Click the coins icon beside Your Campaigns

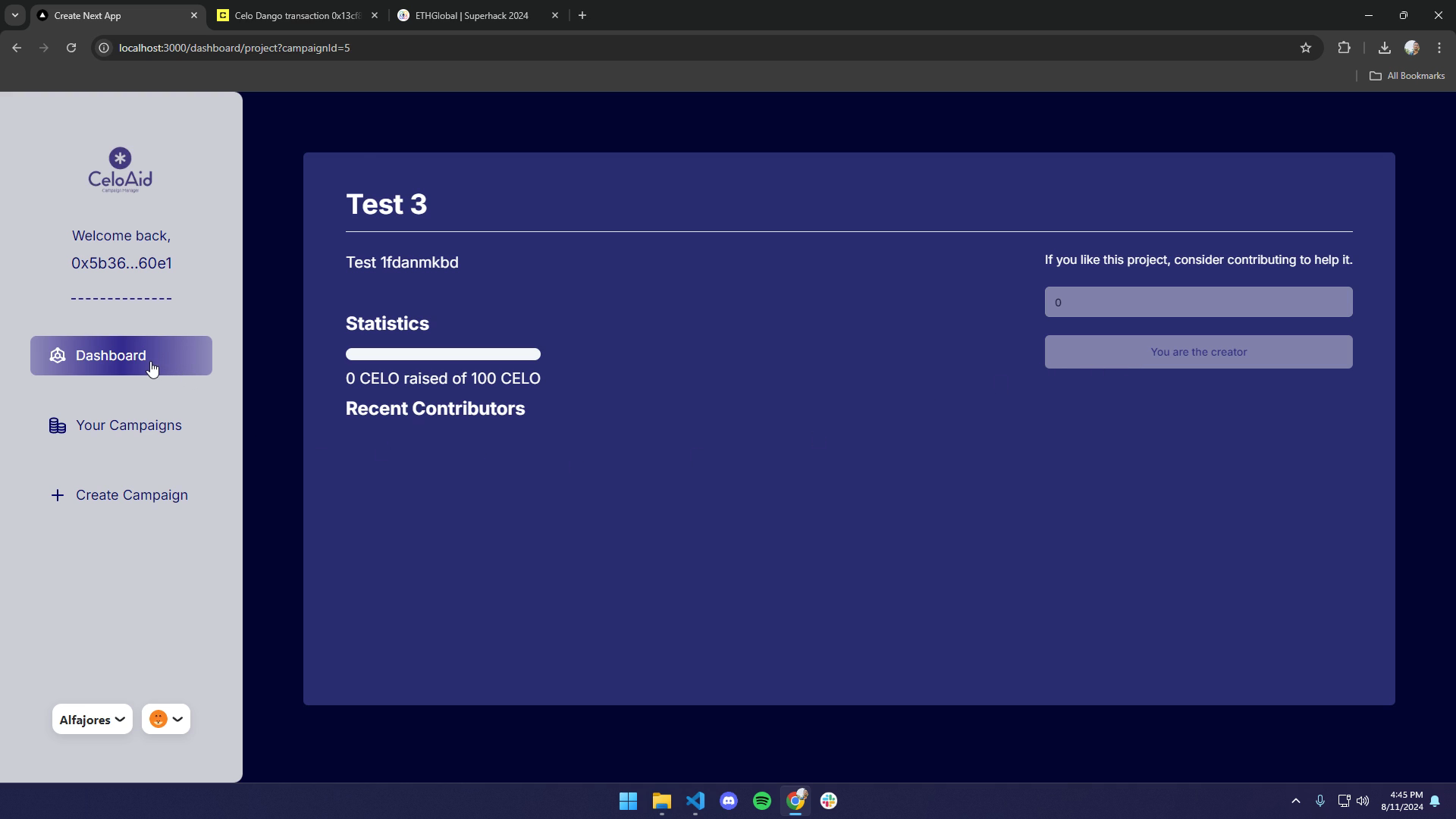(x=57, y=425)
